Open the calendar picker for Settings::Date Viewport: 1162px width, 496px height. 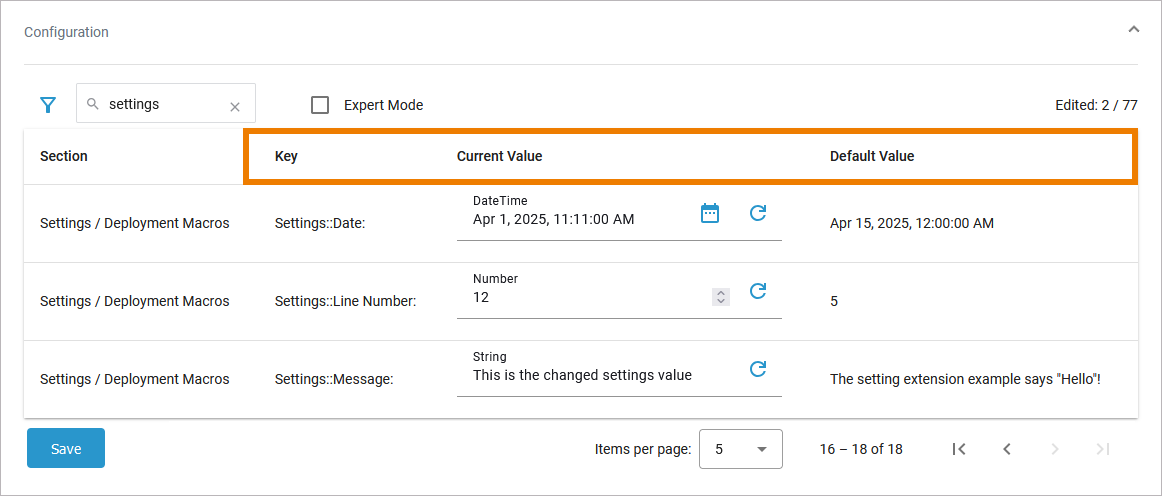pos(710,213)
